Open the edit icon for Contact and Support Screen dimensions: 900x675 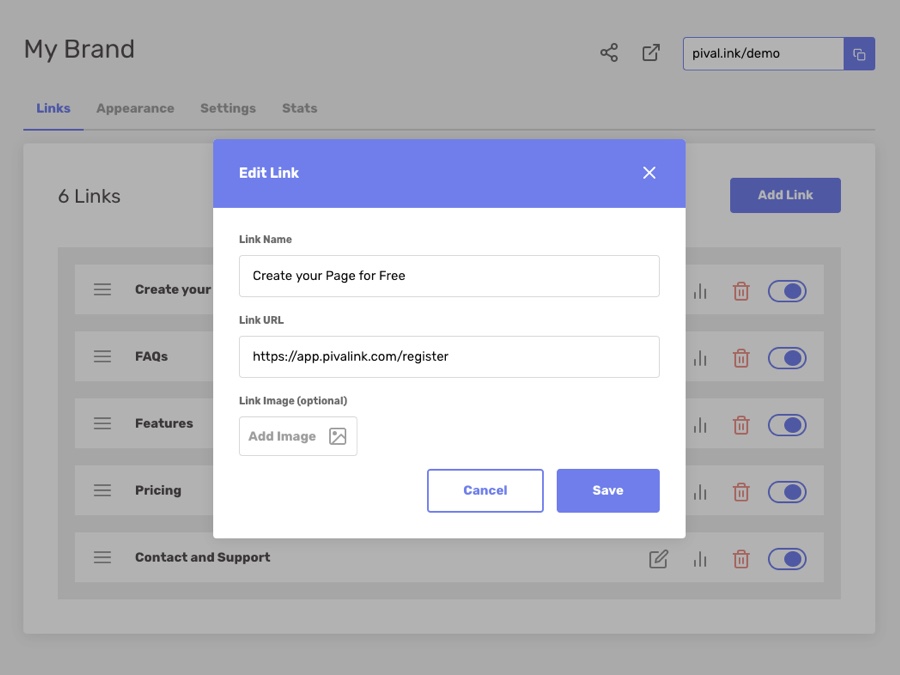(658, 559)
